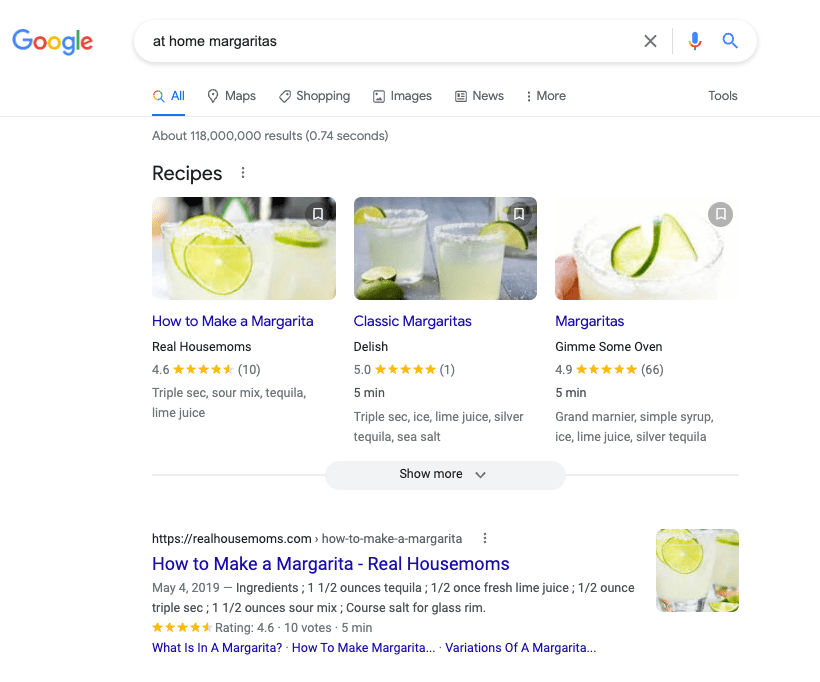This screenshot has height=682, width=820.
Task: Open three-dot options next to realhousemoms.com URL
Action: coord(485,538)
